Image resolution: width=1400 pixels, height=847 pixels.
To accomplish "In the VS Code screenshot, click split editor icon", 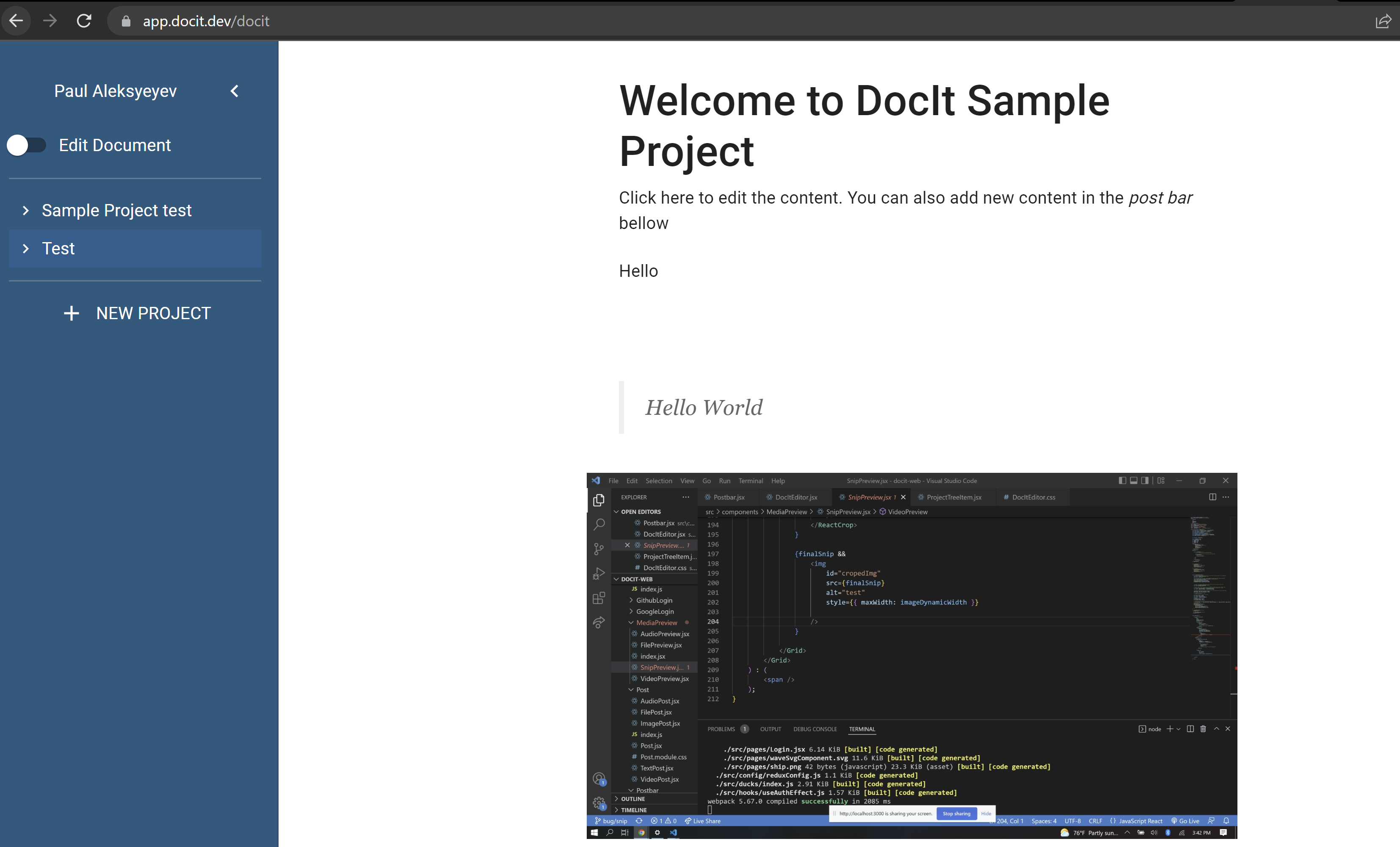I will pyautogui.click(x=1212, y=497).
